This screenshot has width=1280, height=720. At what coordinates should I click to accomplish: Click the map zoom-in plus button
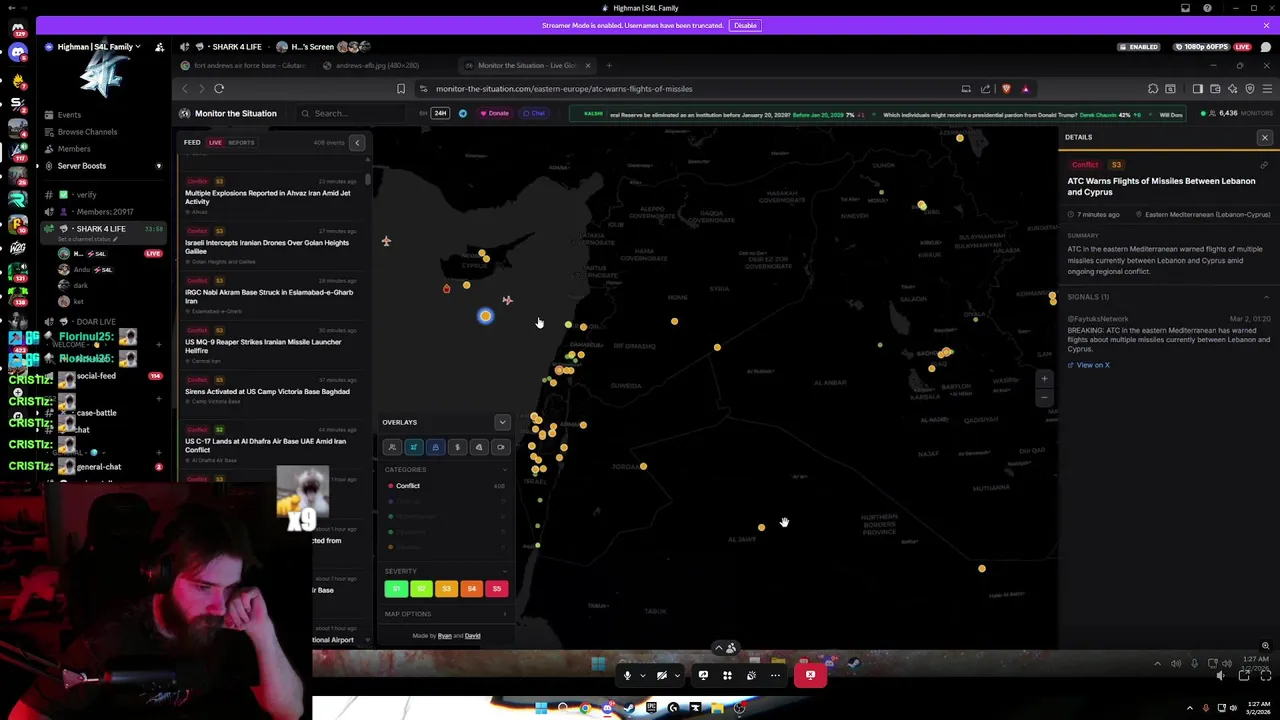(x=1044, y=379)
